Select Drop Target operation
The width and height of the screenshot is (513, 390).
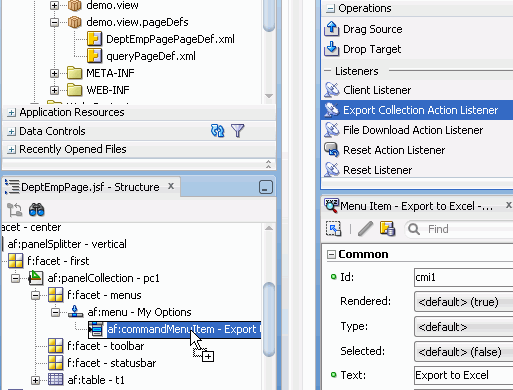[x=372, y=49]
